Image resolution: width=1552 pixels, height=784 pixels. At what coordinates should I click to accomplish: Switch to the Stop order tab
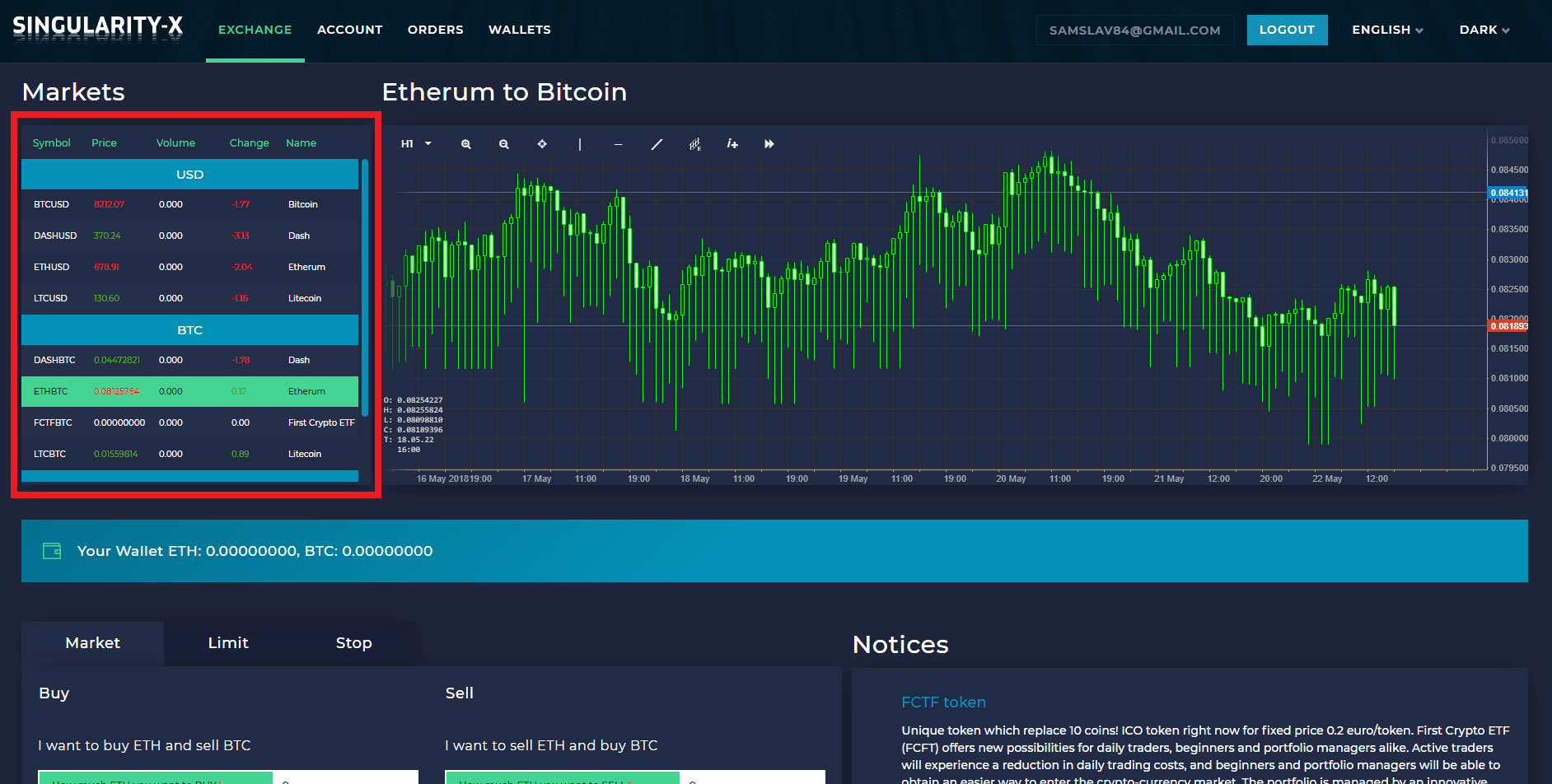[354, 643]
